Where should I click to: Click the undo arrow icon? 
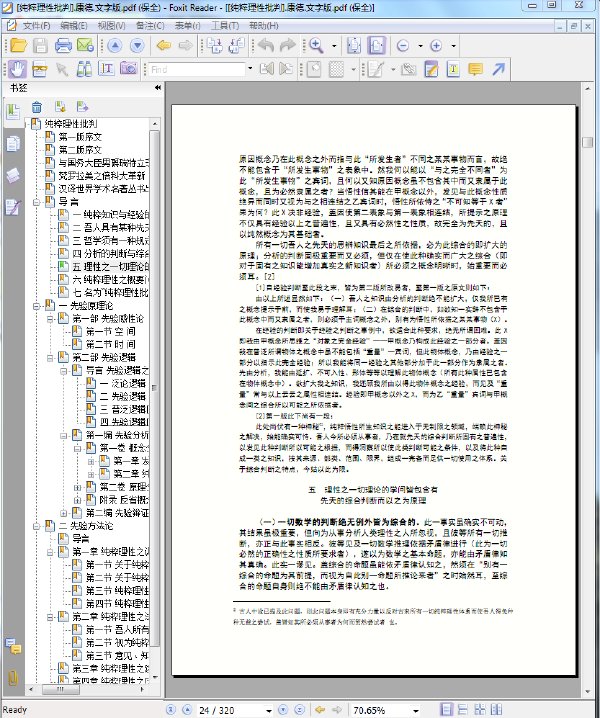click(266, 45)
